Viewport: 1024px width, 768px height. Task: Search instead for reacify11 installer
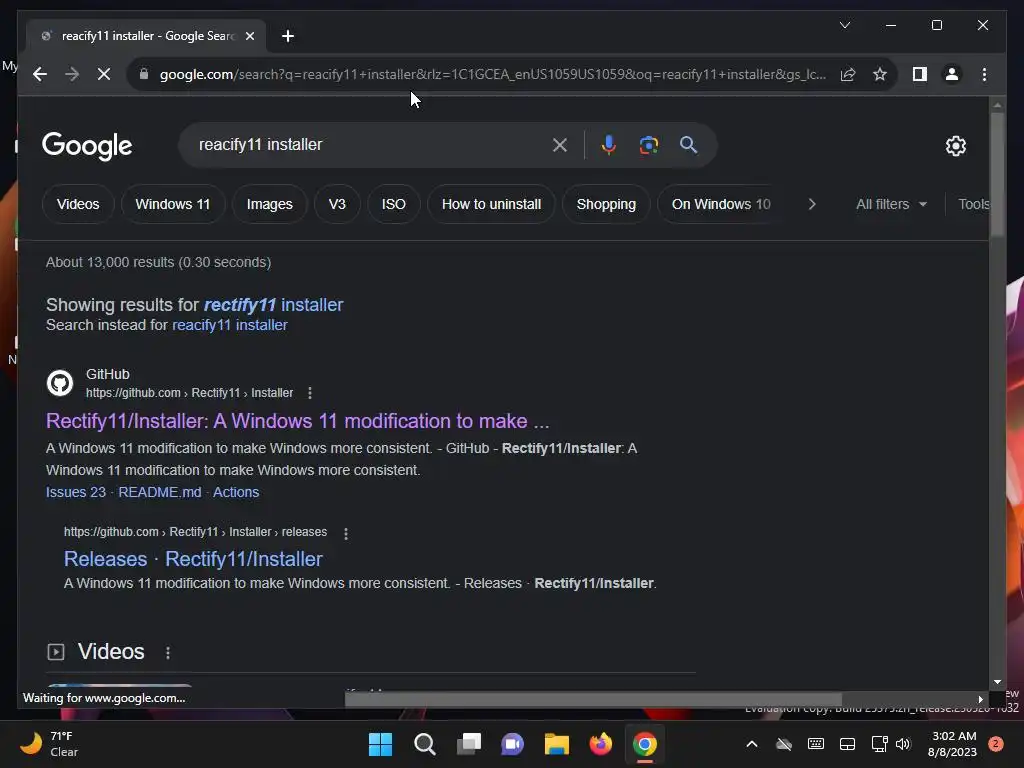tap(229, 325)
